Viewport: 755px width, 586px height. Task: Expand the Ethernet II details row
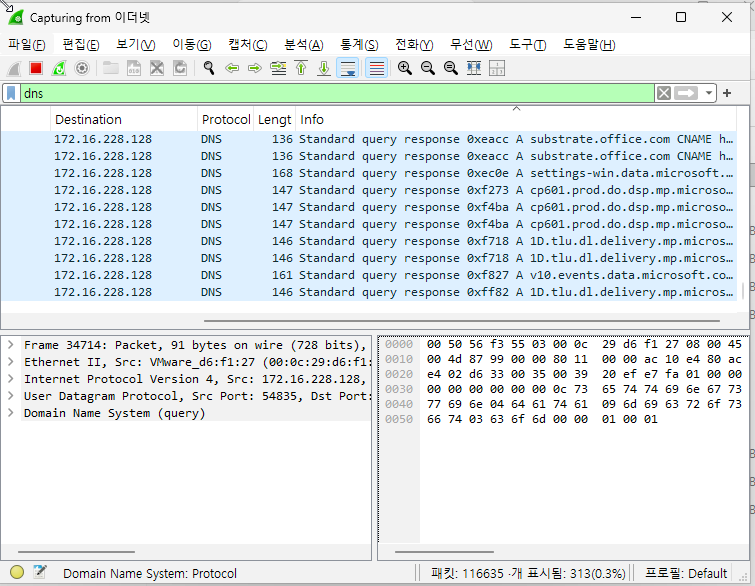[10, 362]
